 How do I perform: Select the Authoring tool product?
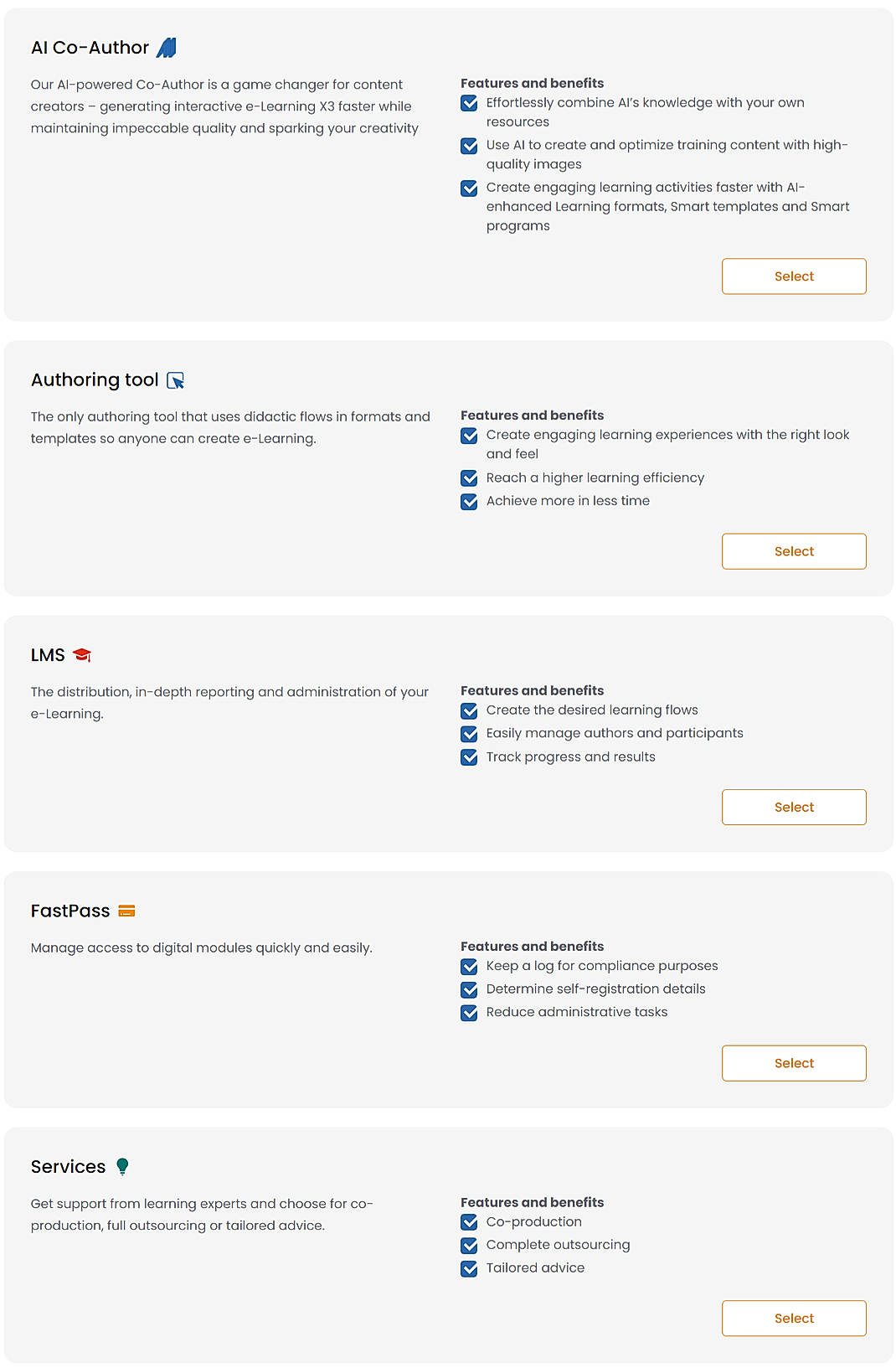[793, 550]
